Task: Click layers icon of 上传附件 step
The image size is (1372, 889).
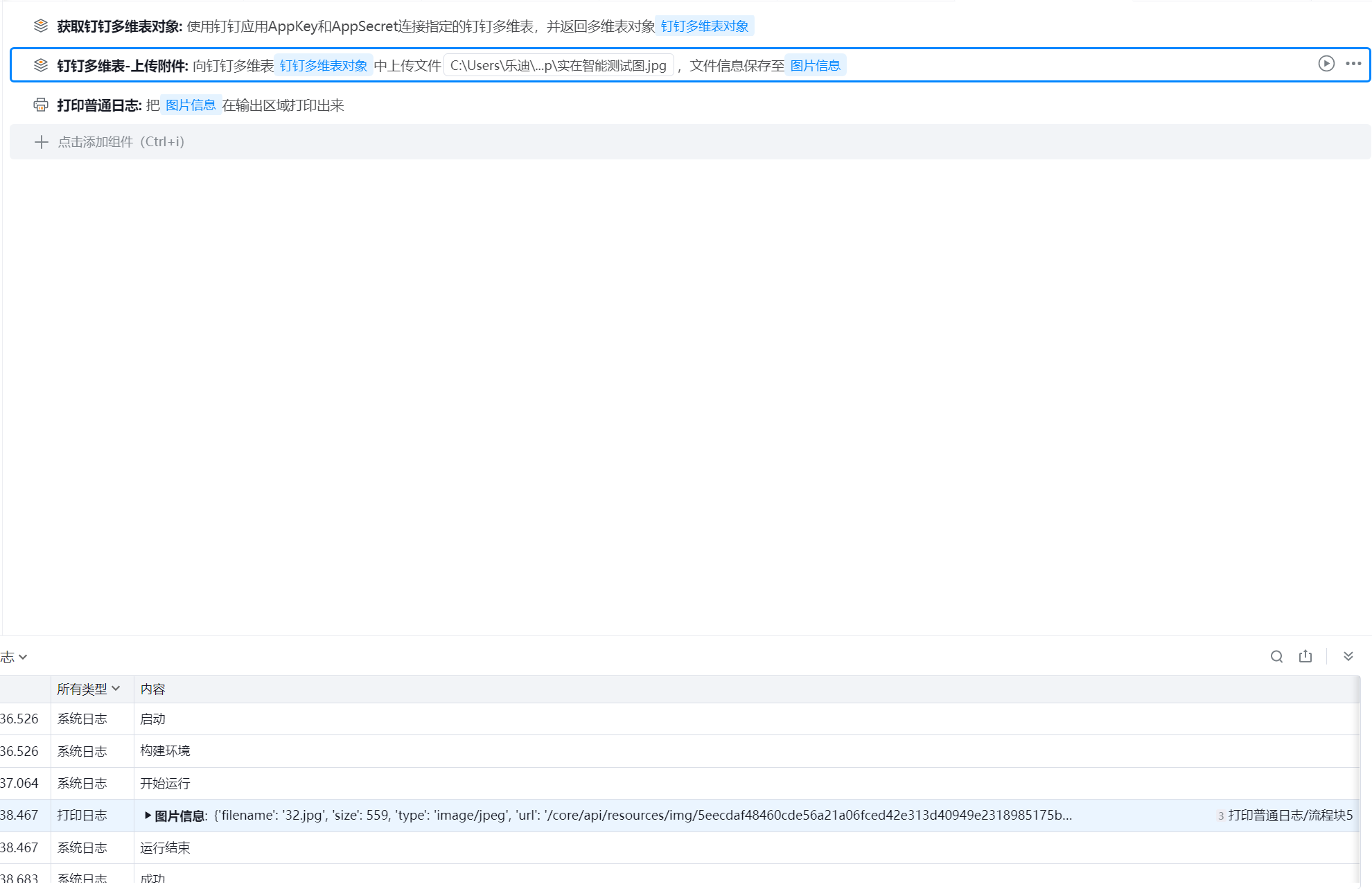Action: tap(41, 65)
